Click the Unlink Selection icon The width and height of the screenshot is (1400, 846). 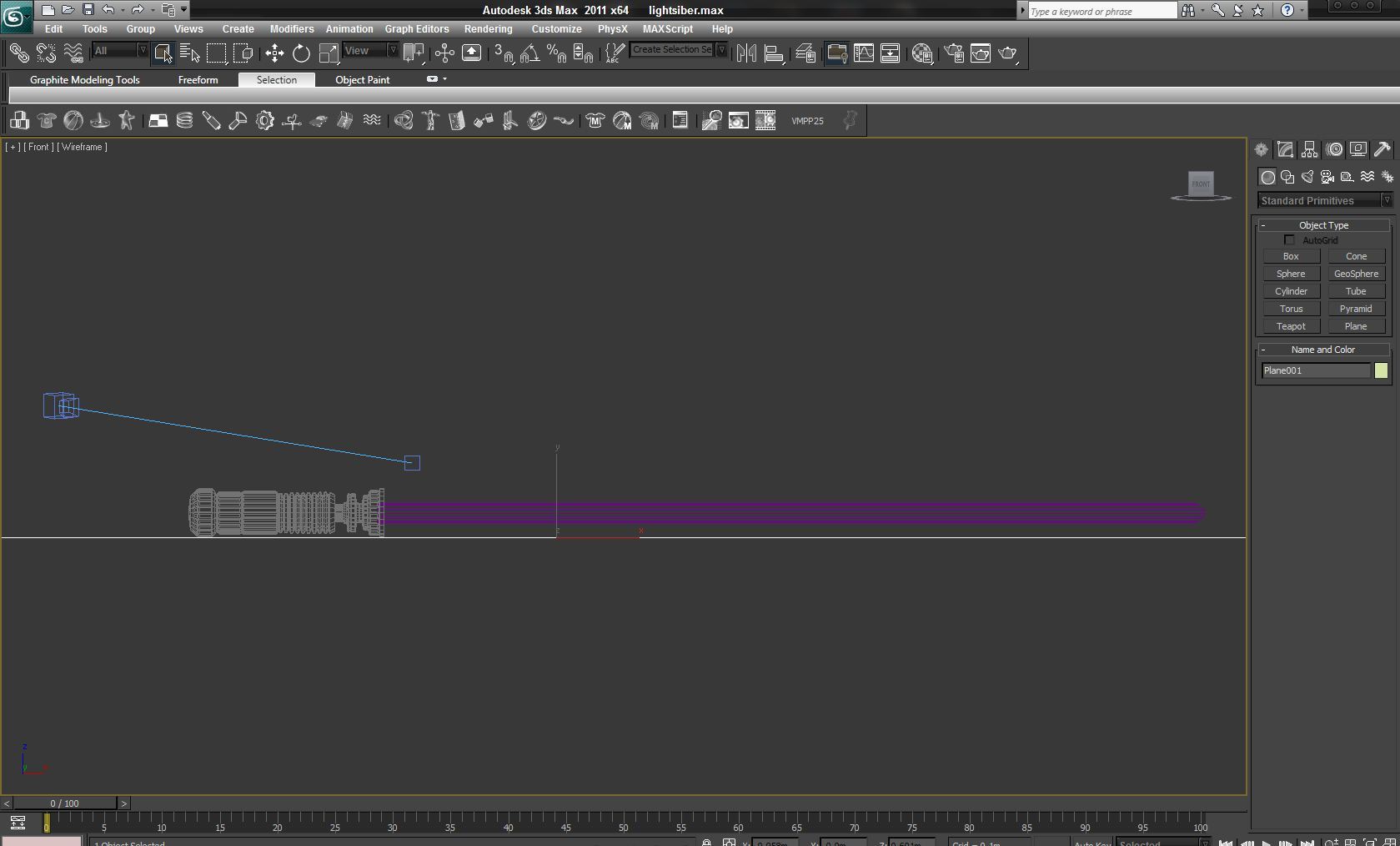tap(46, 53)
